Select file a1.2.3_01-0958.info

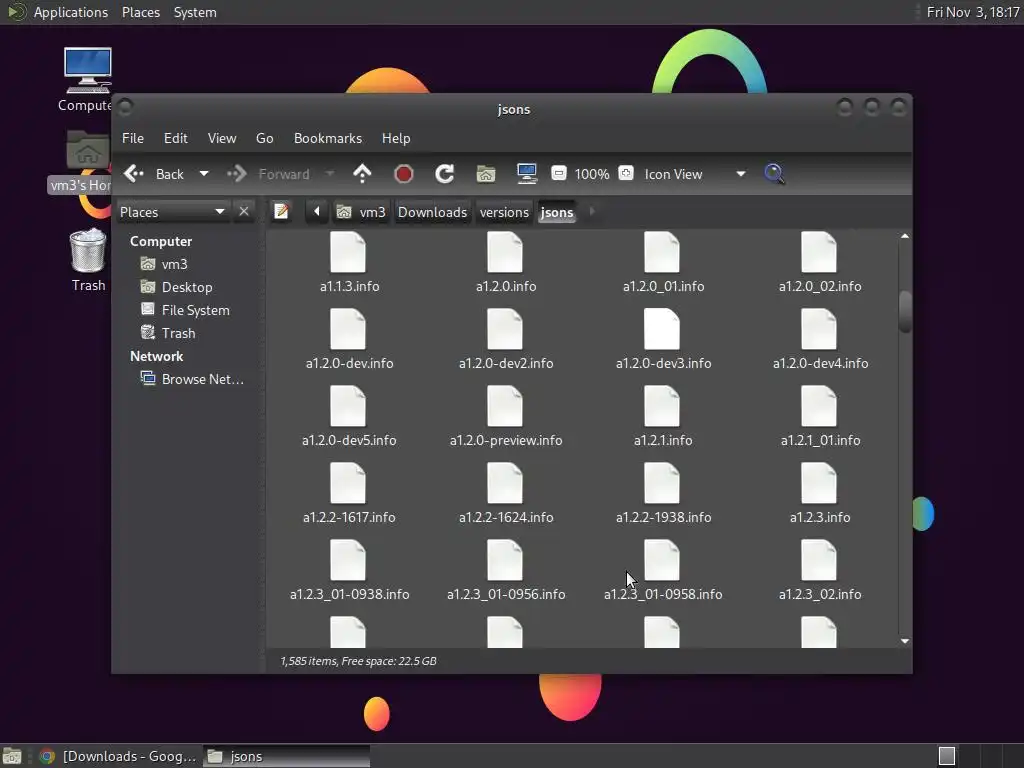pos(663,571)
